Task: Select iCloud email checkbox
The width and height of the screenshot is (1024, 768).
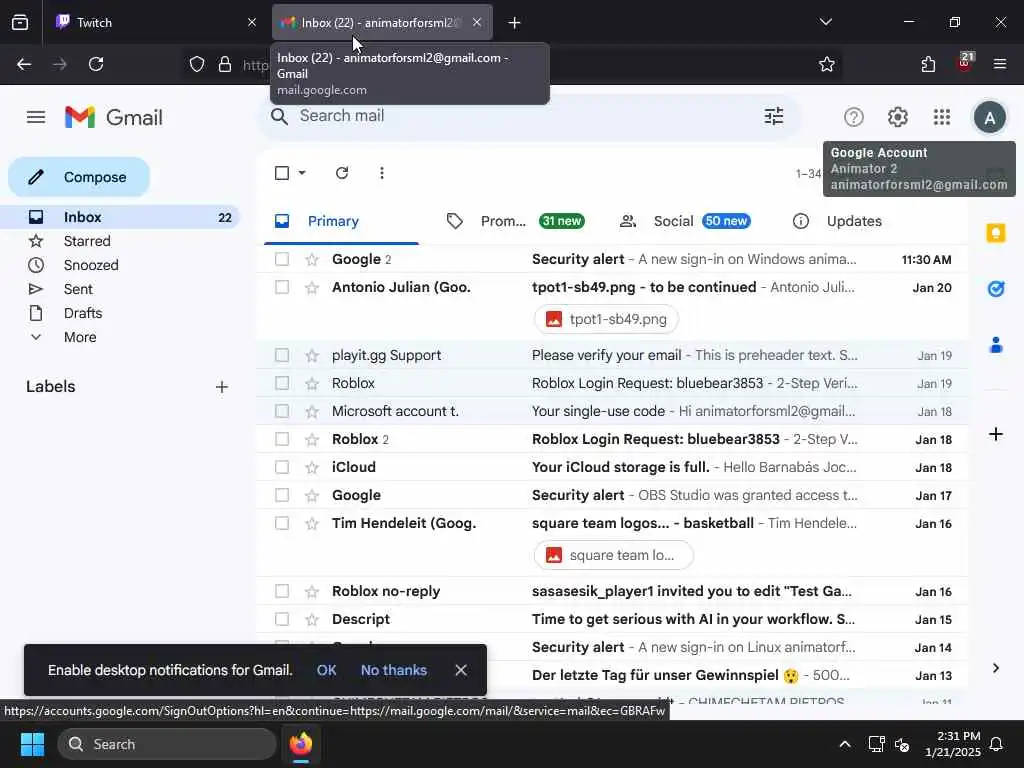Action: 282,468
